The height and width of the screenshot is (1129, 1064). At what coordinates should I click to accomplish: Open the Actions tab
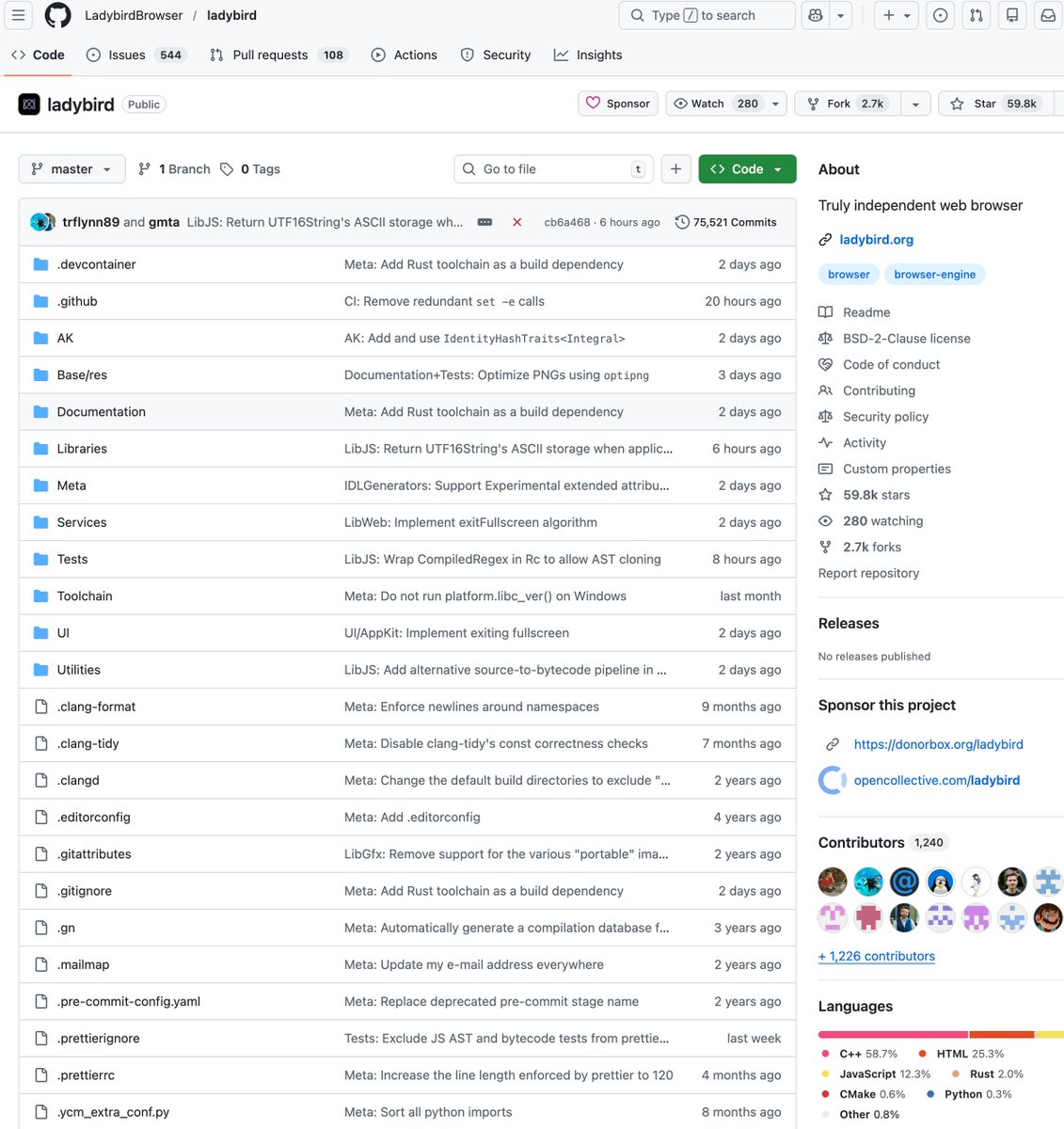point(405,55)
